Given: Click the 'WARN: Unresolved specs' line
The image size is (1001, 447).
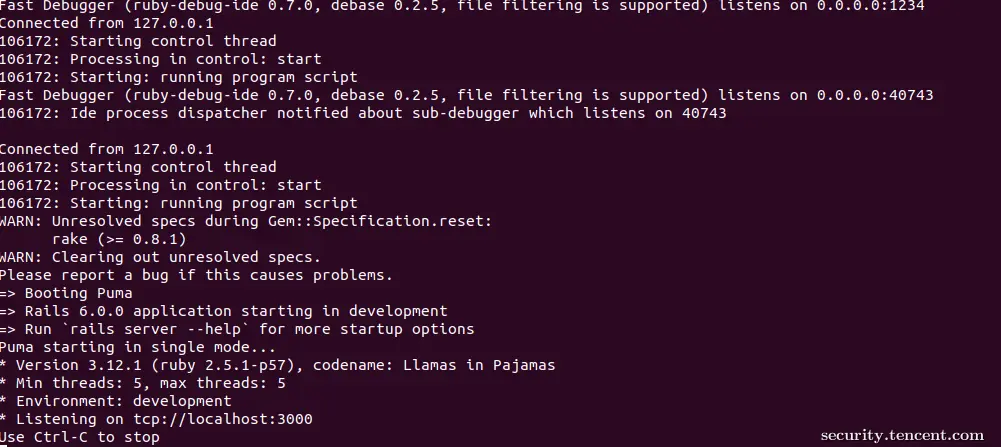Looking at the screenshot, I should coord(246,222).
